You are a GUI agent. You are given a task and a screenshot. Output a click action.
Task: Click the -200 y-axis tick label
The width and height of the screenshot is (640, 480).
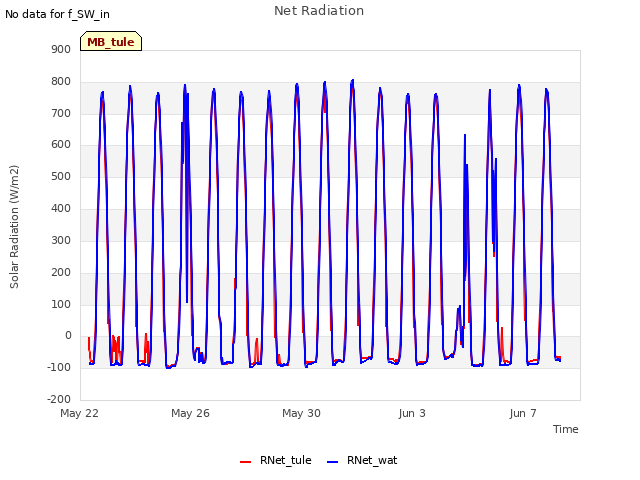coord(59,399)
